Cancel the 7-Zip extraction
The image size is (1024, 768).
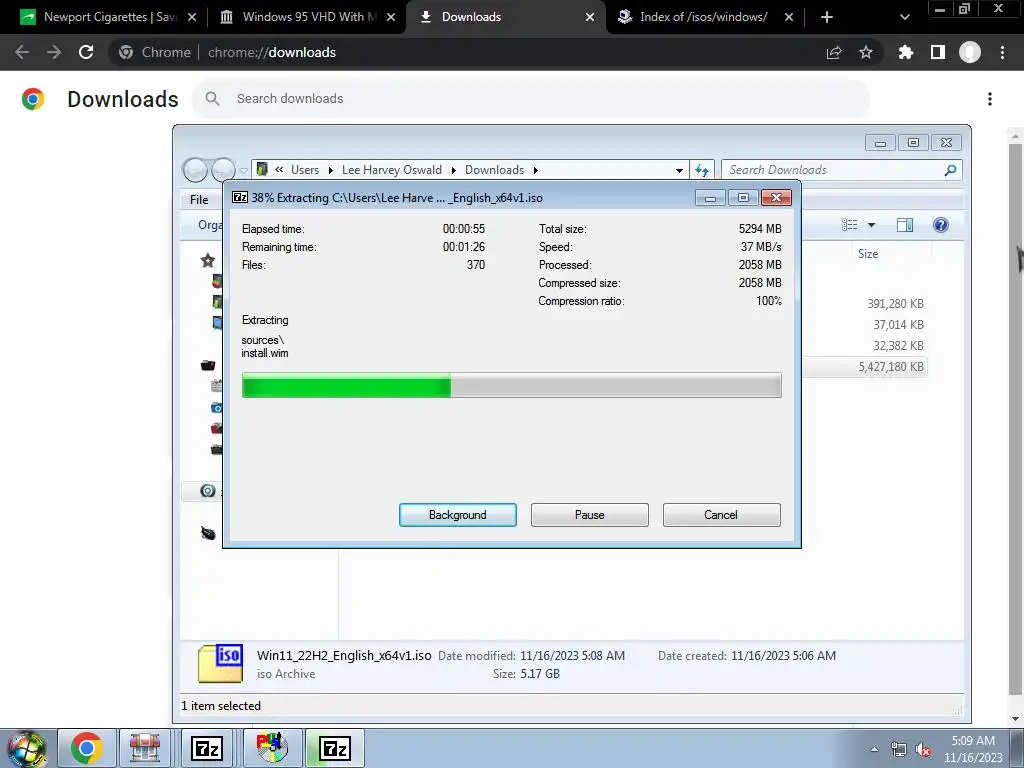[x=721, y=515]
